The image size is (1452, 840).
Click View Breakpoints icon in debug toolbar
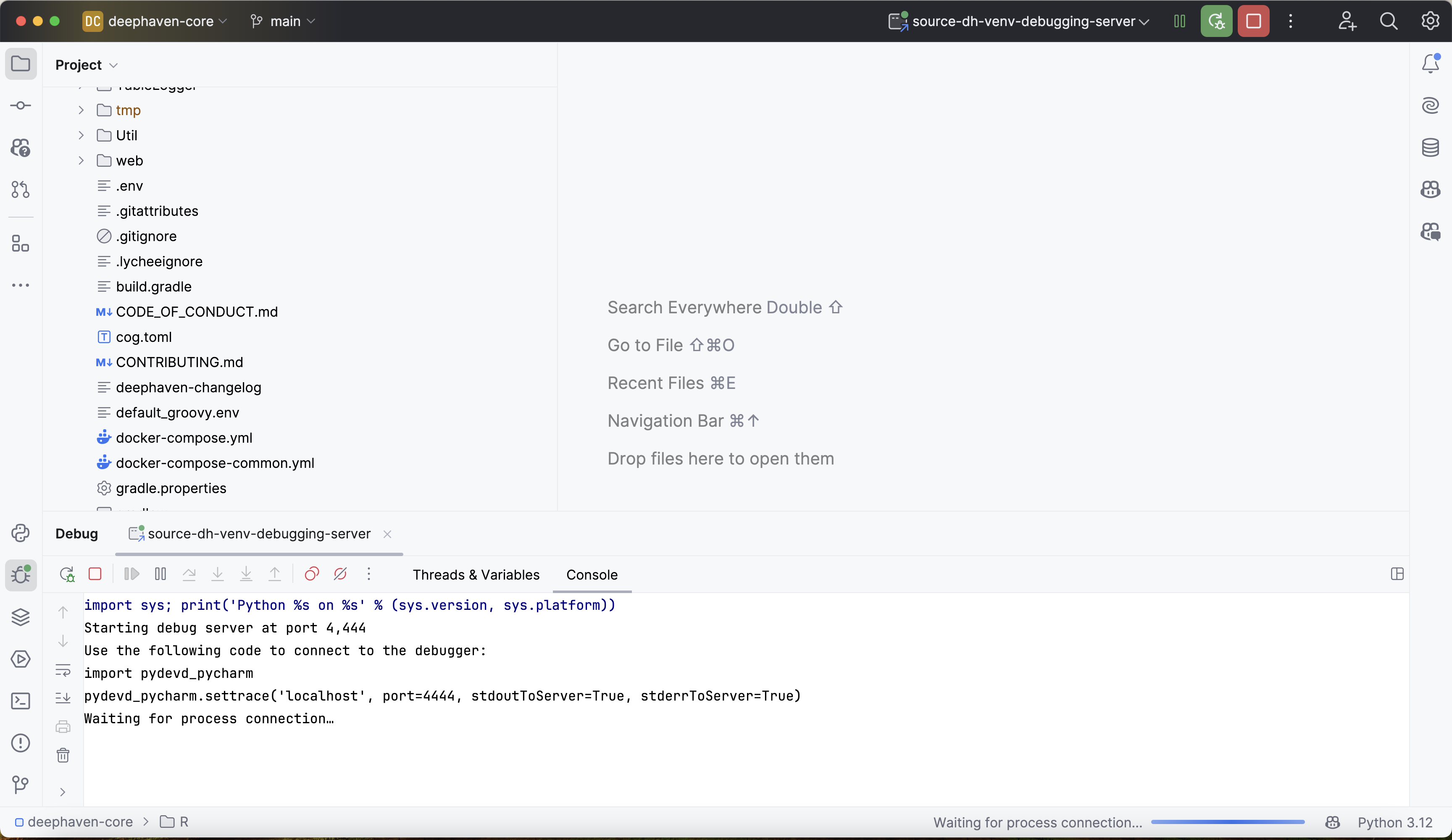pos(312,575)
